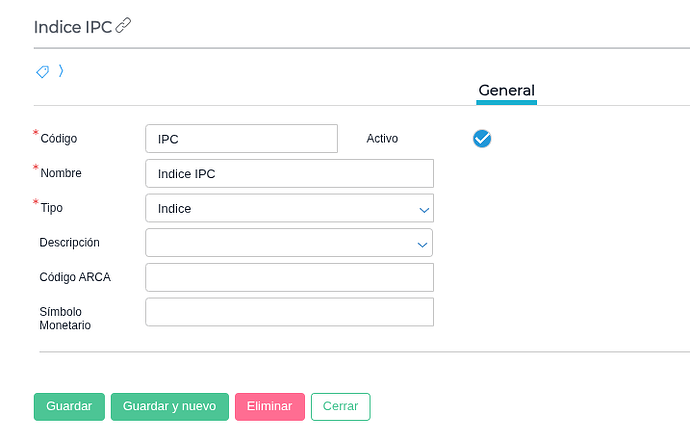Viewport: 690px width, 440px height.
Task: Click the blue tag icon
Action: [42, 71]
